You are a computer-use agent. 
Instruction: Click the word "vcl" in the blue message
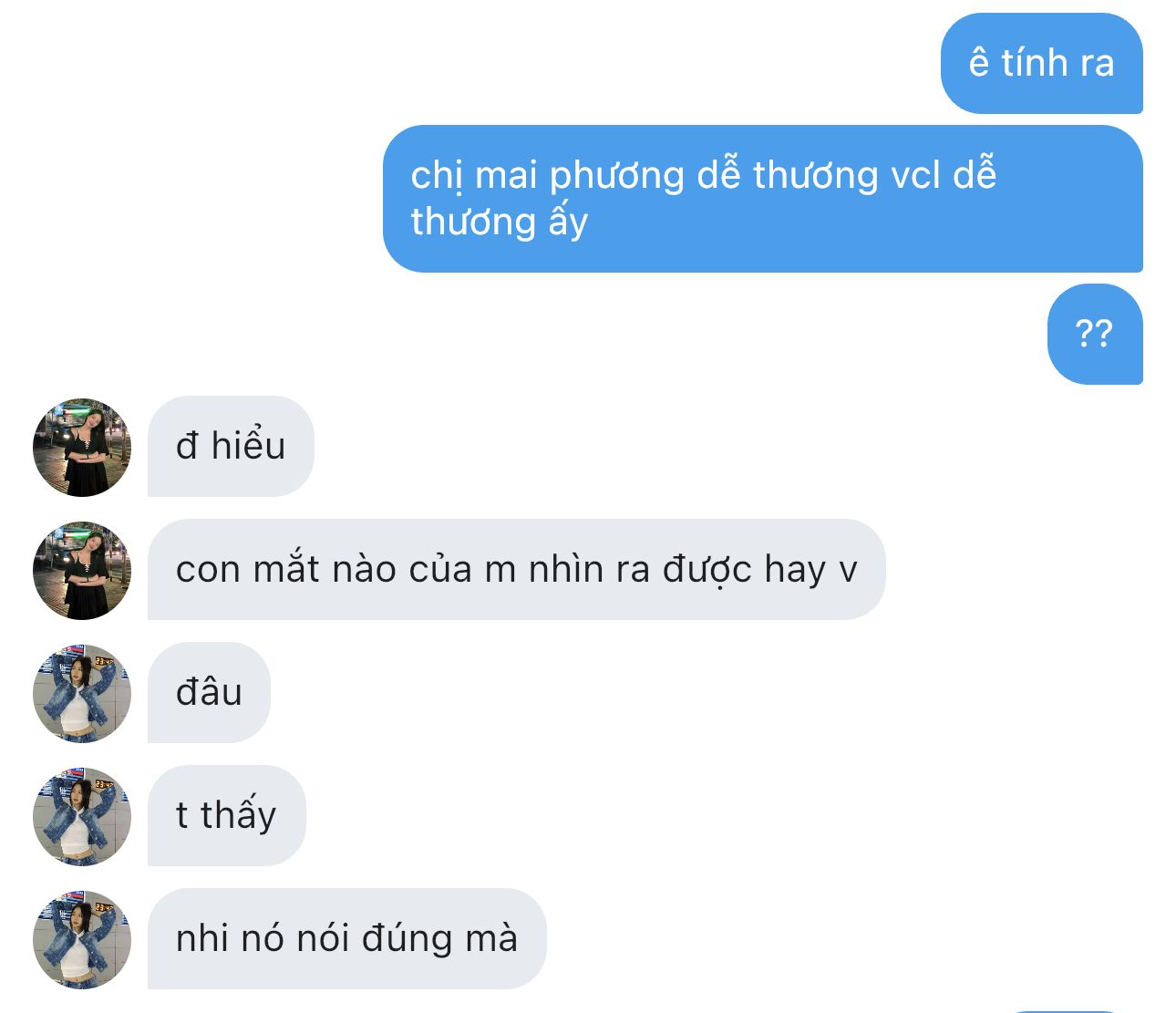point(915,175)
